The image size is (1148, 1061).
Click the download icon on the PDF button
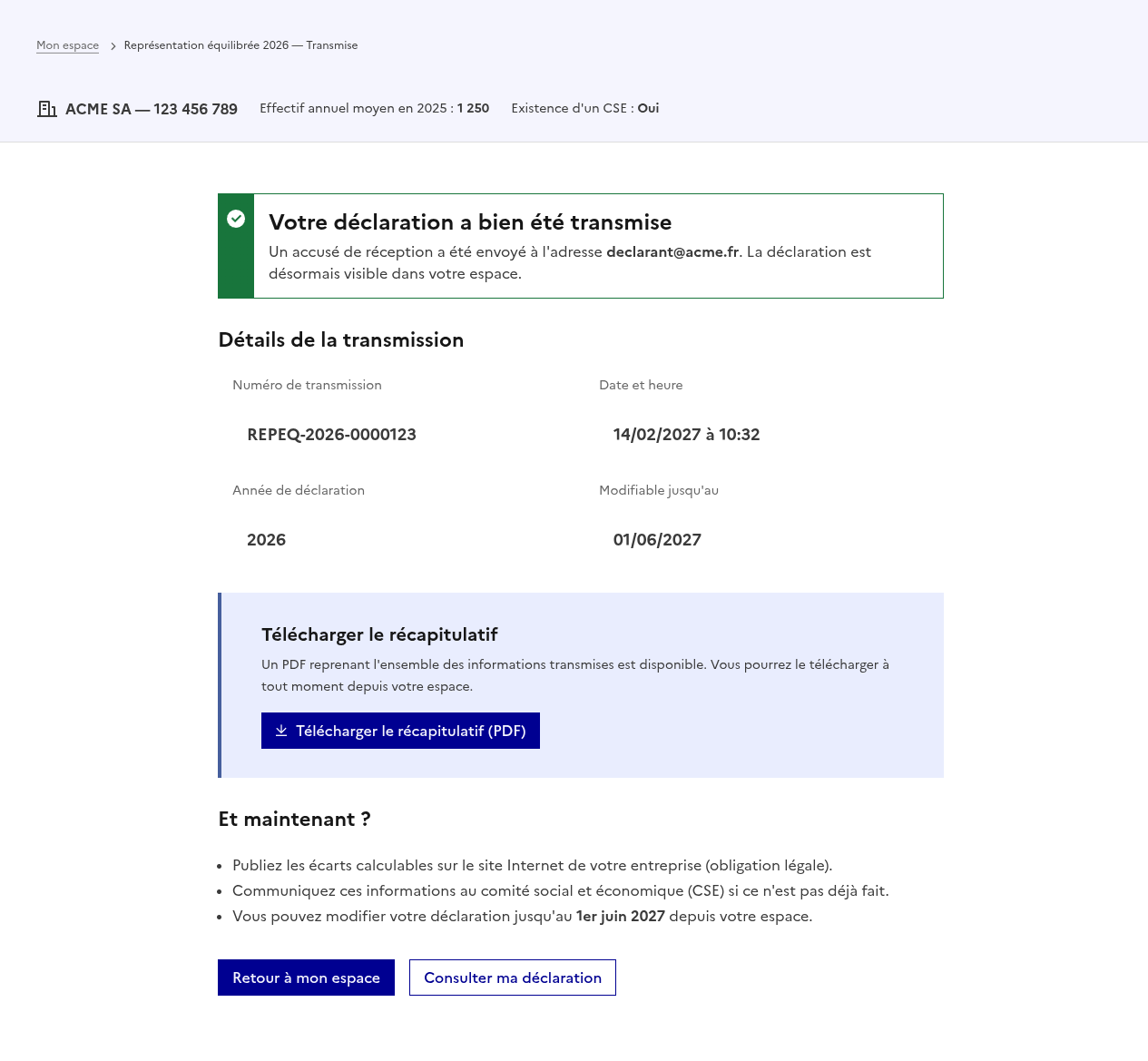click(282, 731)
